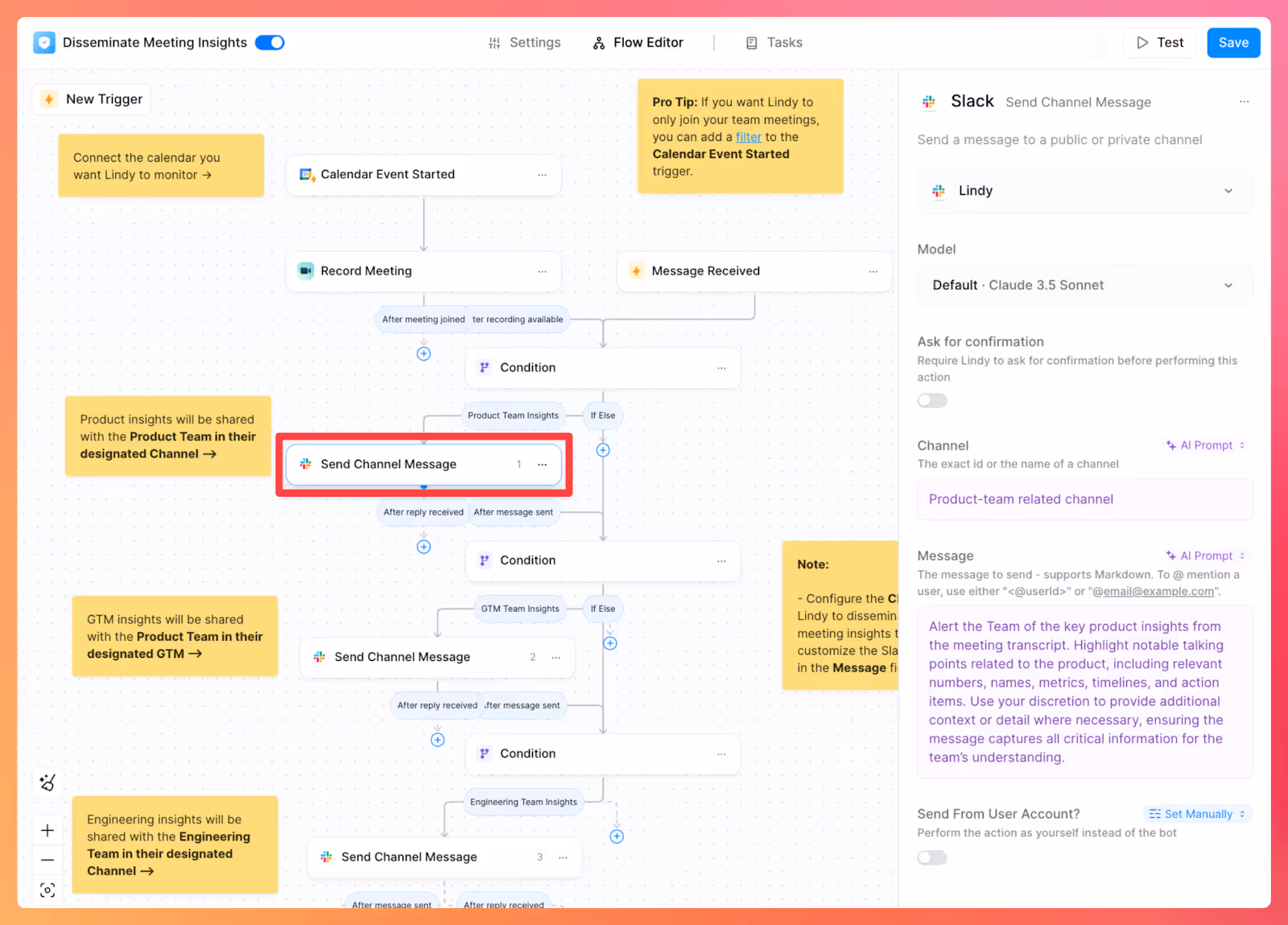Open Send Channel Message 2 options menu
This screenshot has height=925, width=1288.
point(556,658)
